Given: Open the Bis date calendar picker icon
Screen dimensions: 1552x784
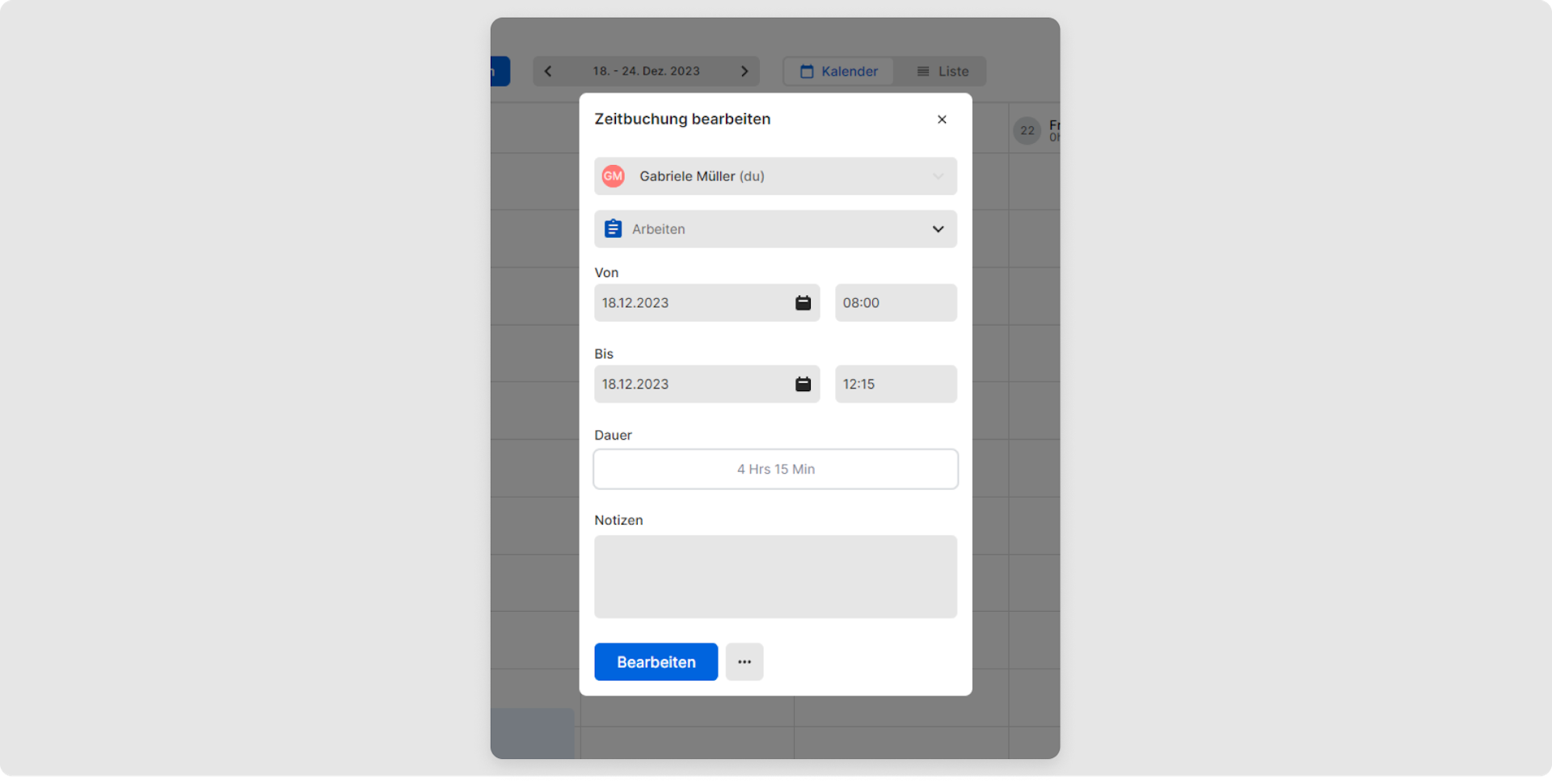Looking at the screenshot, I should pyautogui.click(x=803, y=385).
